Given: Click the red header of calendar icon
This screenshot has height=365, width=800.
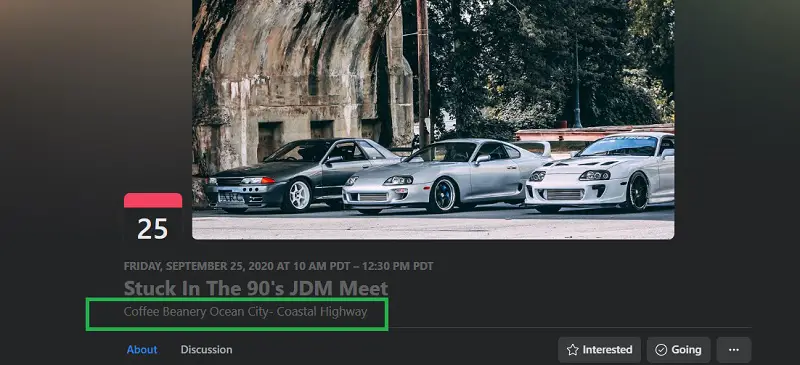Looking at the screenshot, I should pos(153,200).
